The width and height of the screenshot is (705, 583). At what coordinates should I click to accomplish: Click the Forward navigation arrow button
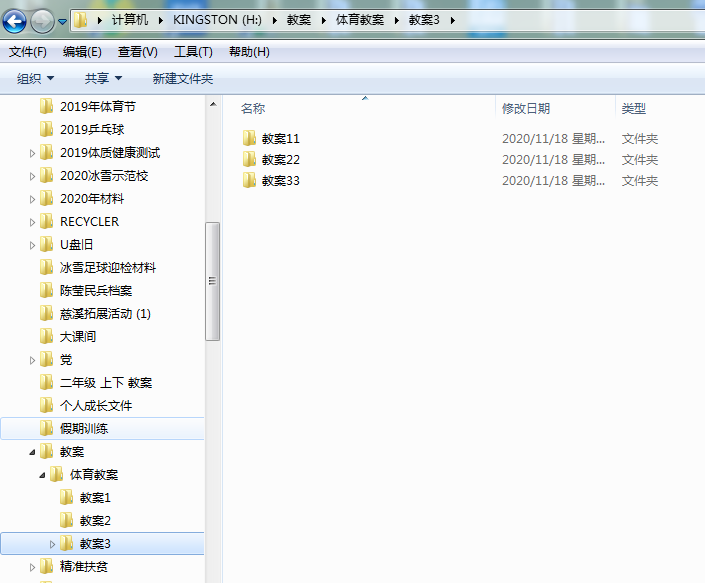pos(42,21)
